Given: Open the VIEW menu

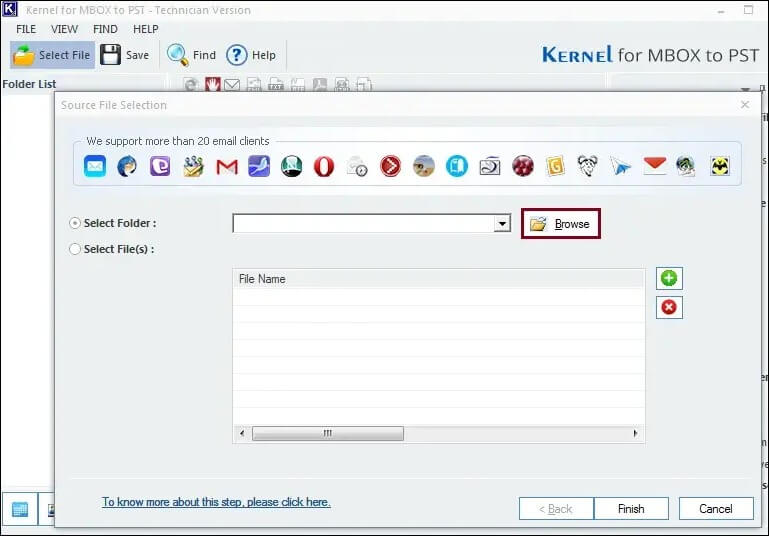Looking at the screenshot, I should coord(64,29).
